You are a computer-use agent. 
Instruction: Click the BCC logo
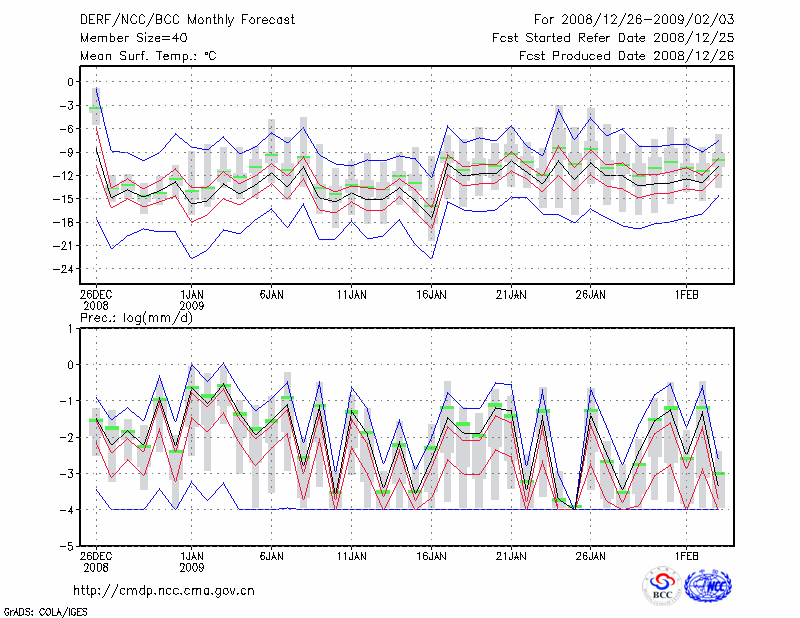coord(661,585)
